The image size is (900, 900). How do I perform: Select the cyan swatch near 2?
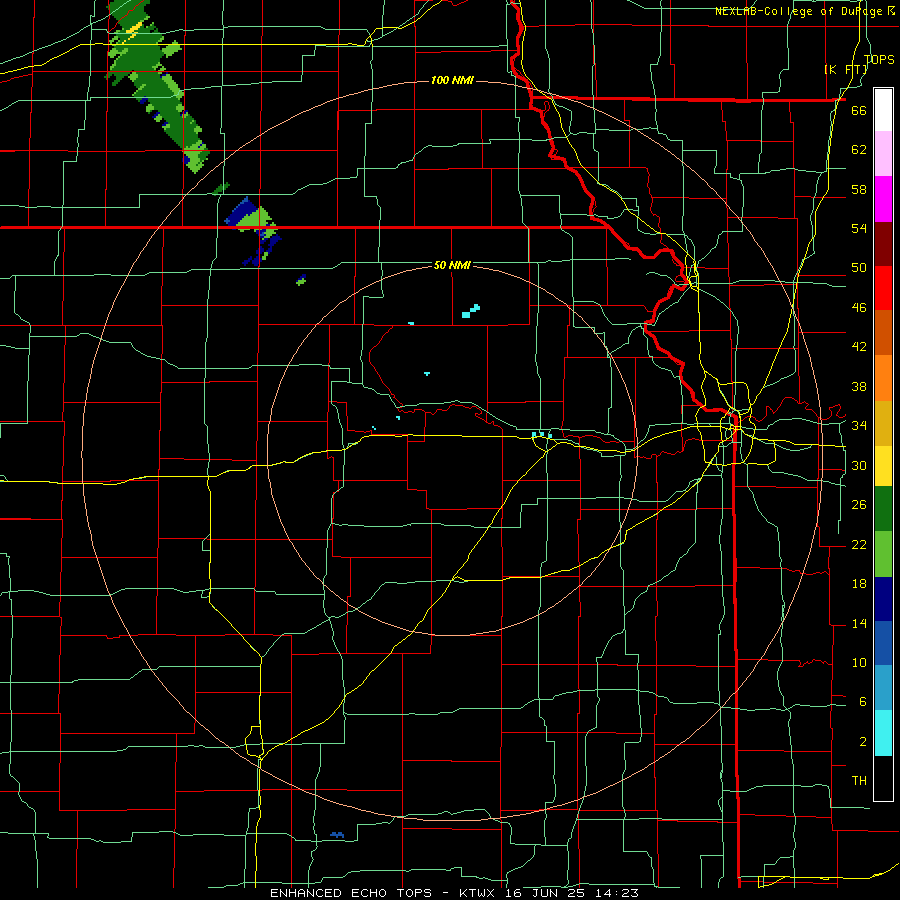(883, 733)
